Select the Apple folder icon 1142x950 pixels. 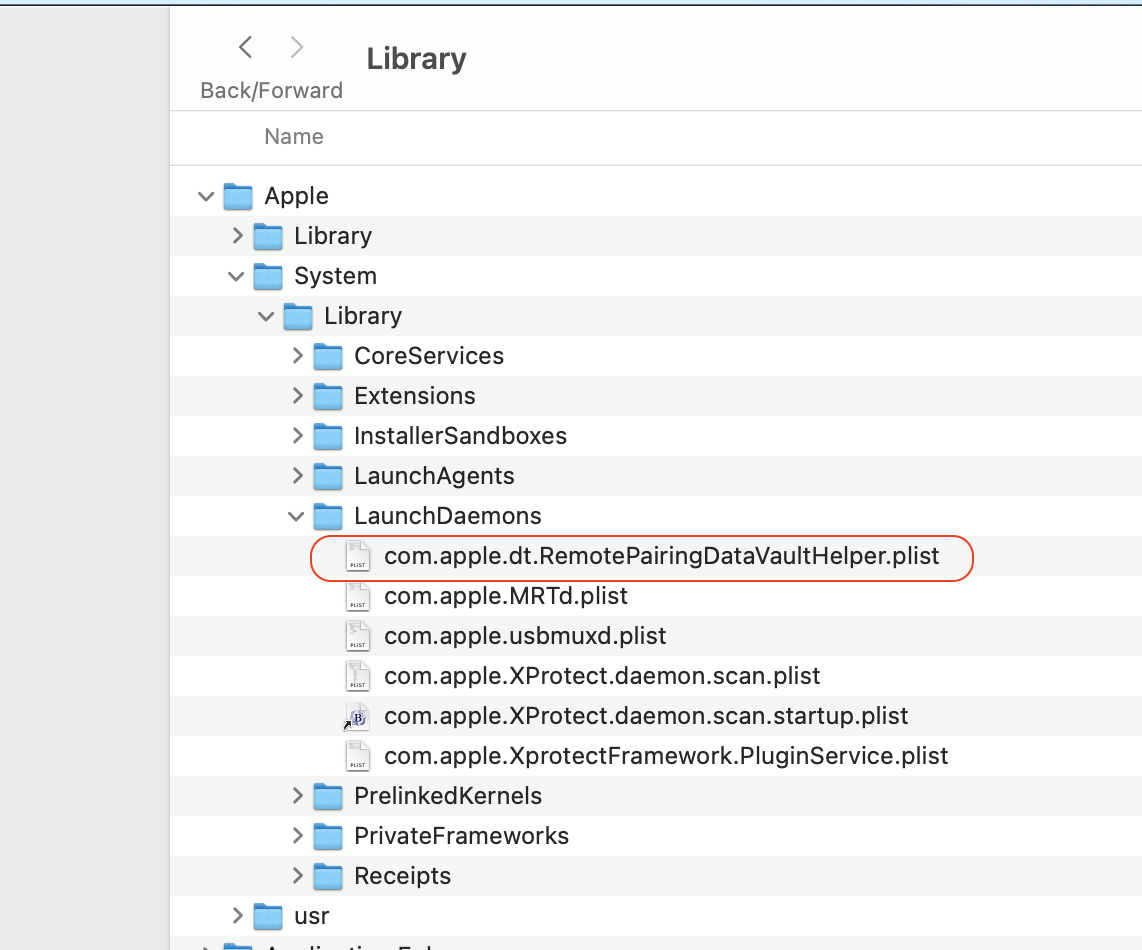click(238, 196)
